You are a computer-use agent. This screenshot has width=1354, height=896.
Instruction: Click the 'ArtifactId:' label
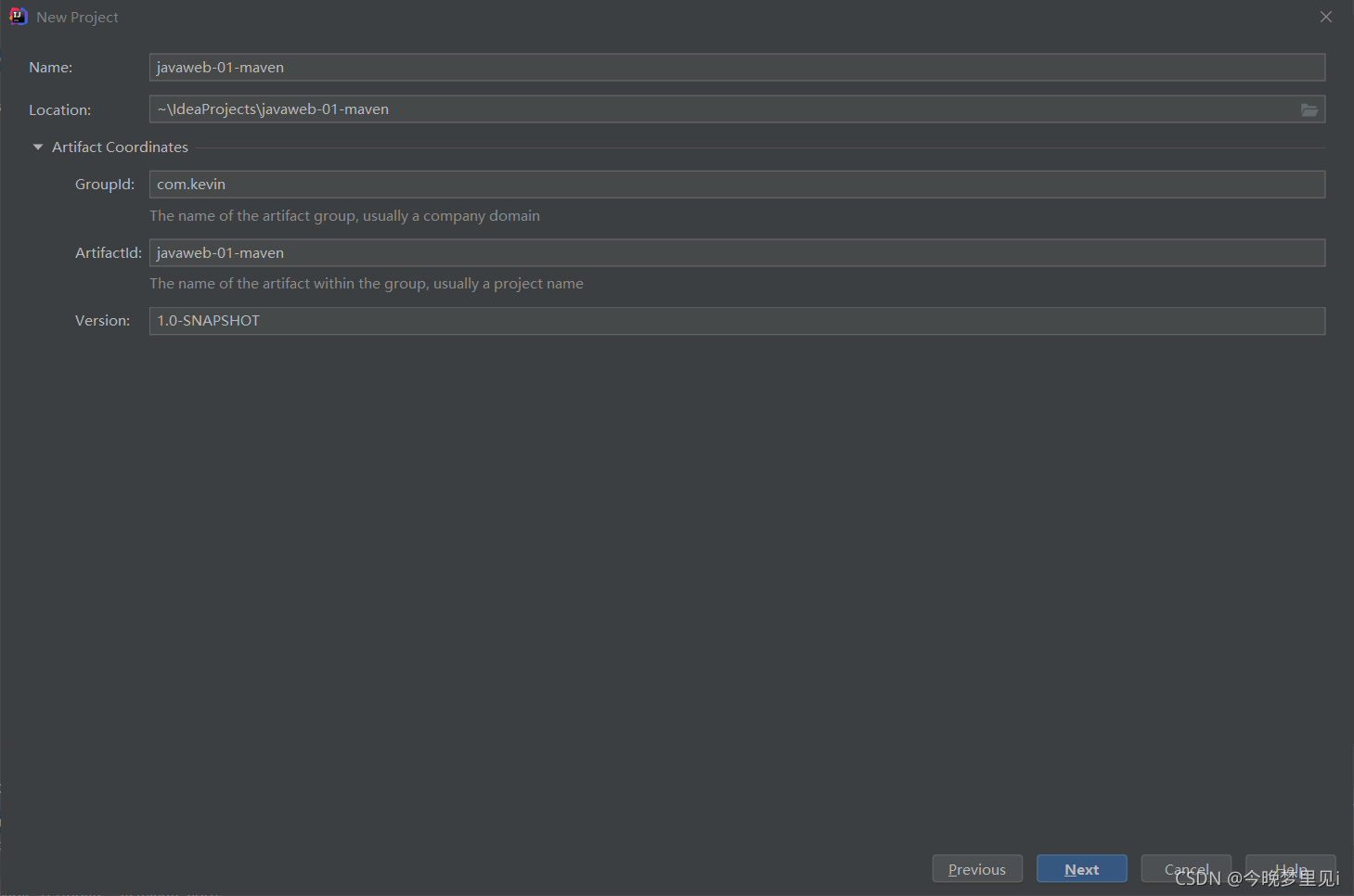(x=109, y=253)
